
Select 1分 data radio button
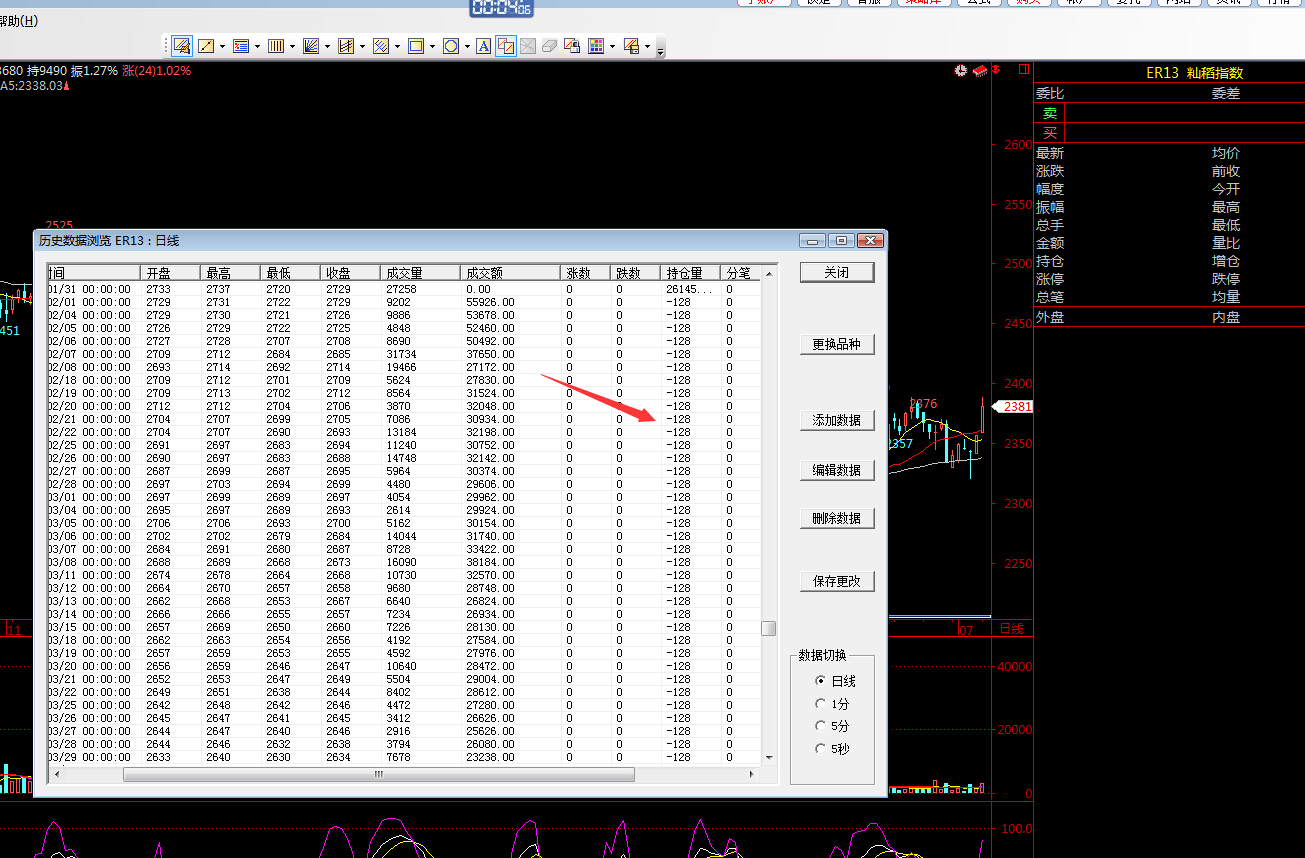[x=821, y=704]
